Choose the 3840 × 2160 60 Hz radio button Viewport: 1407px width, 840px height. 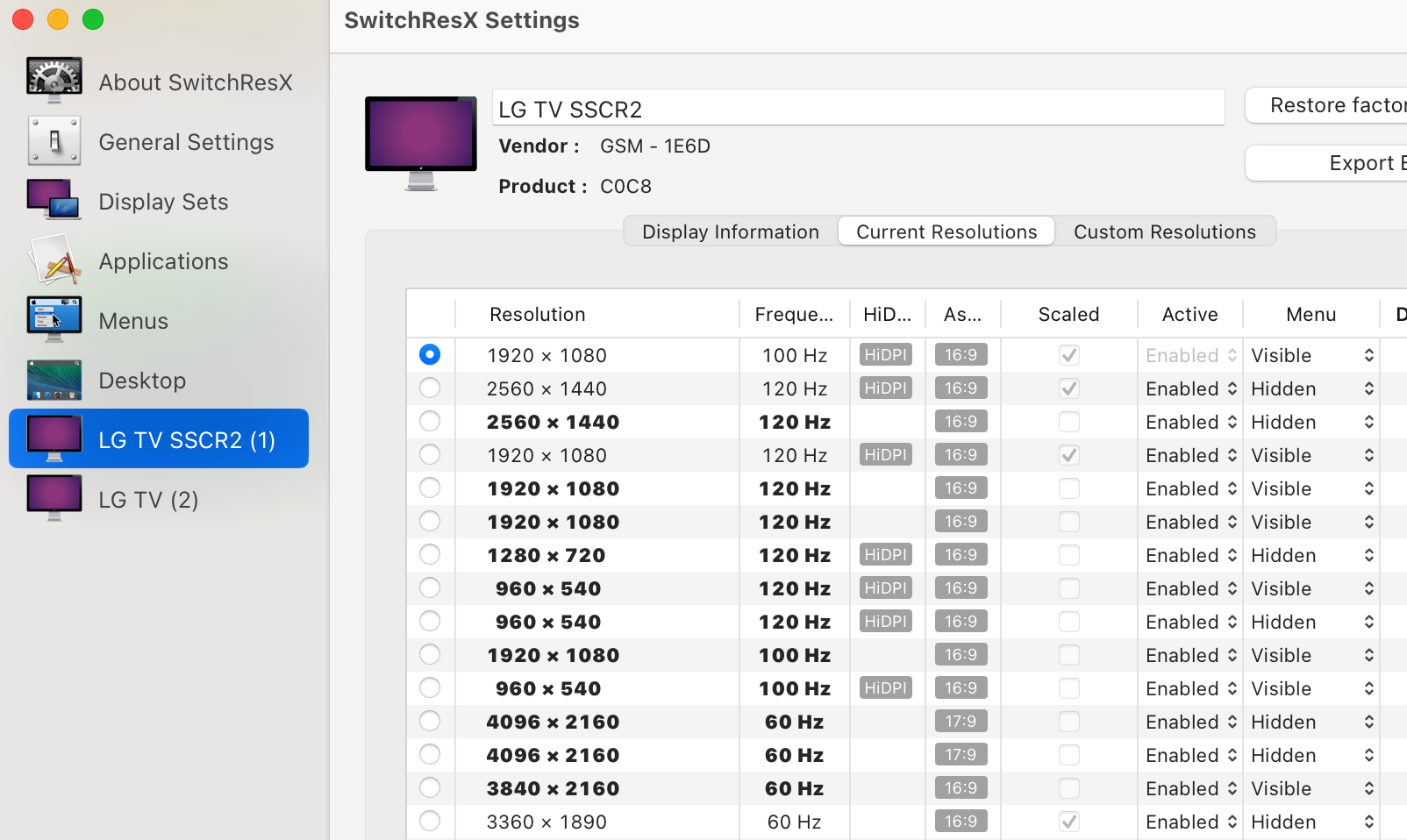[x=430, y=787]
